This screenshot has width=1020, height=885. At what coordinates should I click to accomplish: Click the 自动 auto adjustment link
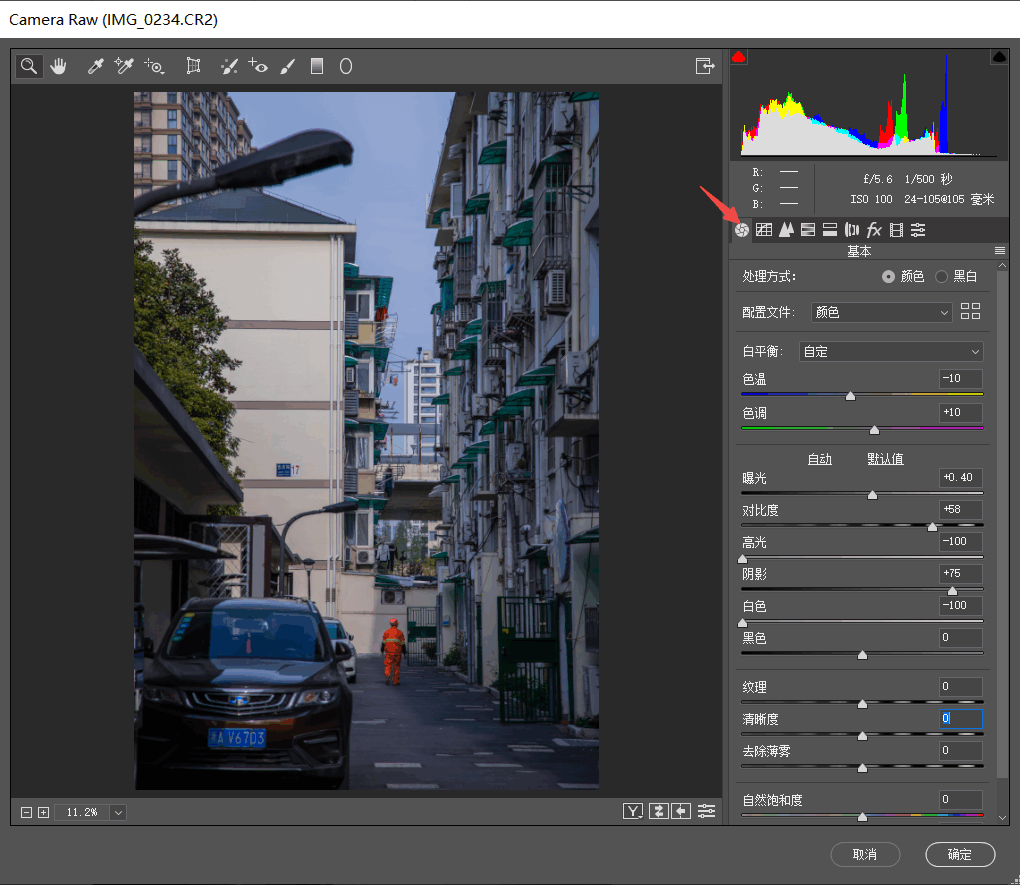click(819, 459)
